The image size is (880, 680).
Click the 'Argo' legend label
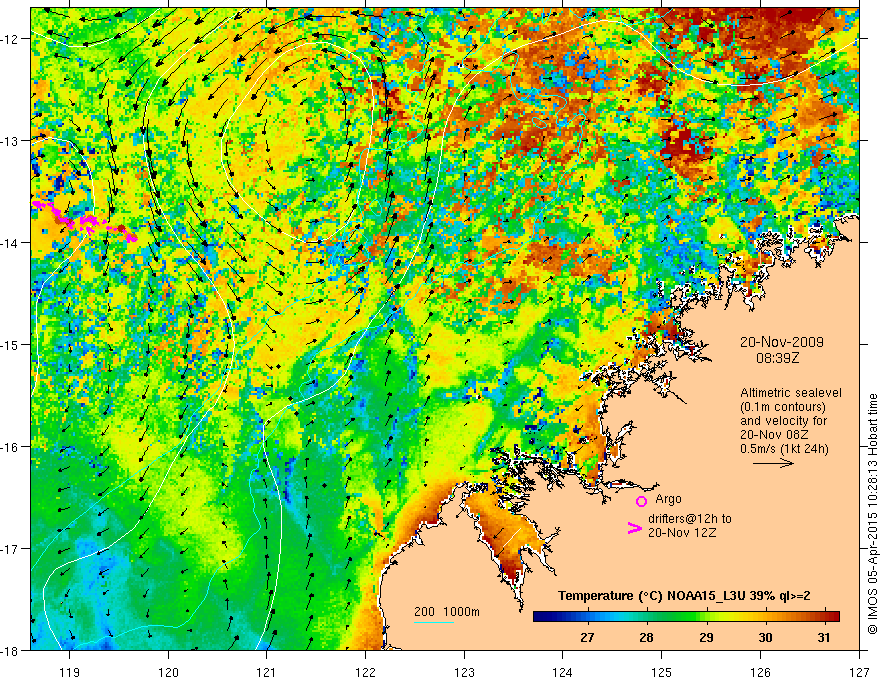[668, 499]
